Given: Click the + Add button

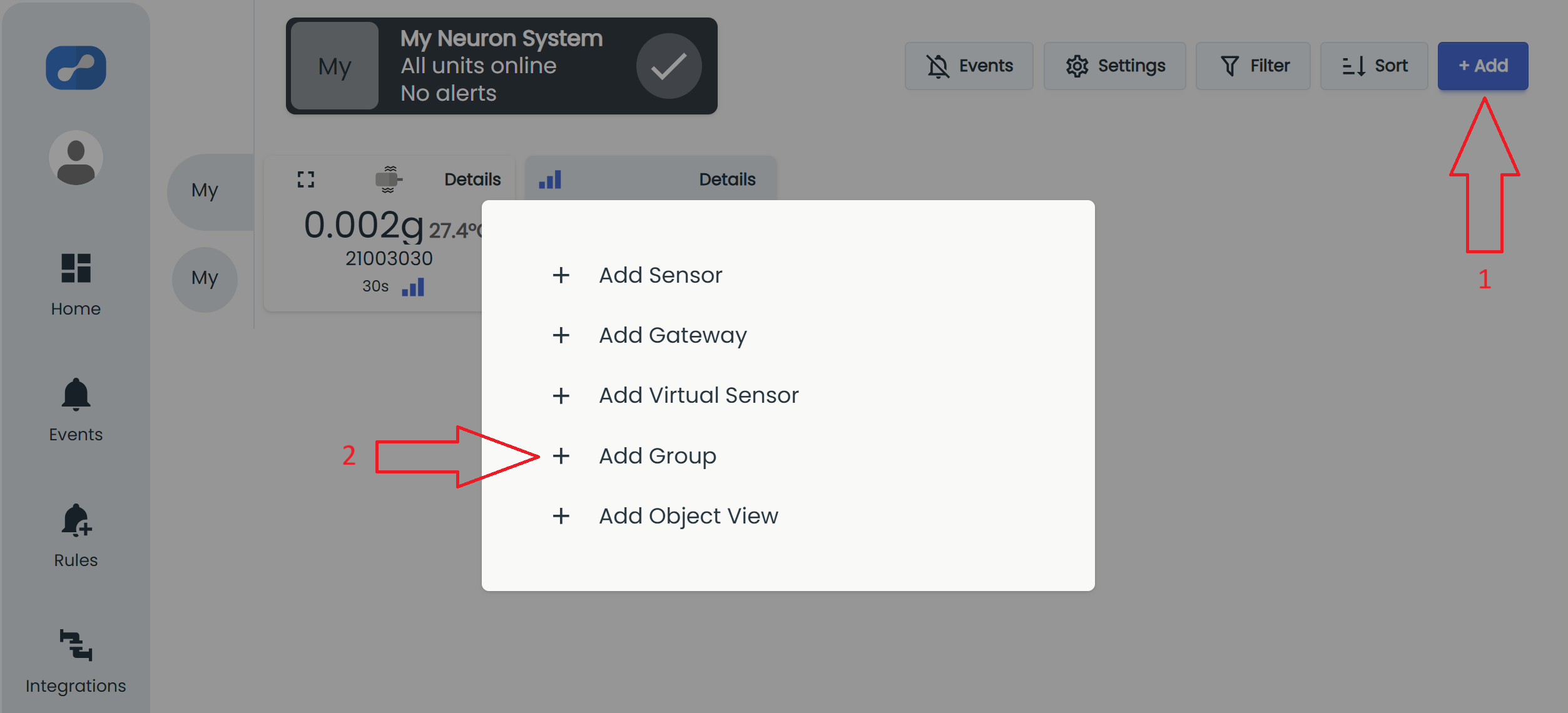Looking at the screenshot, I should tap(1483, 66).
